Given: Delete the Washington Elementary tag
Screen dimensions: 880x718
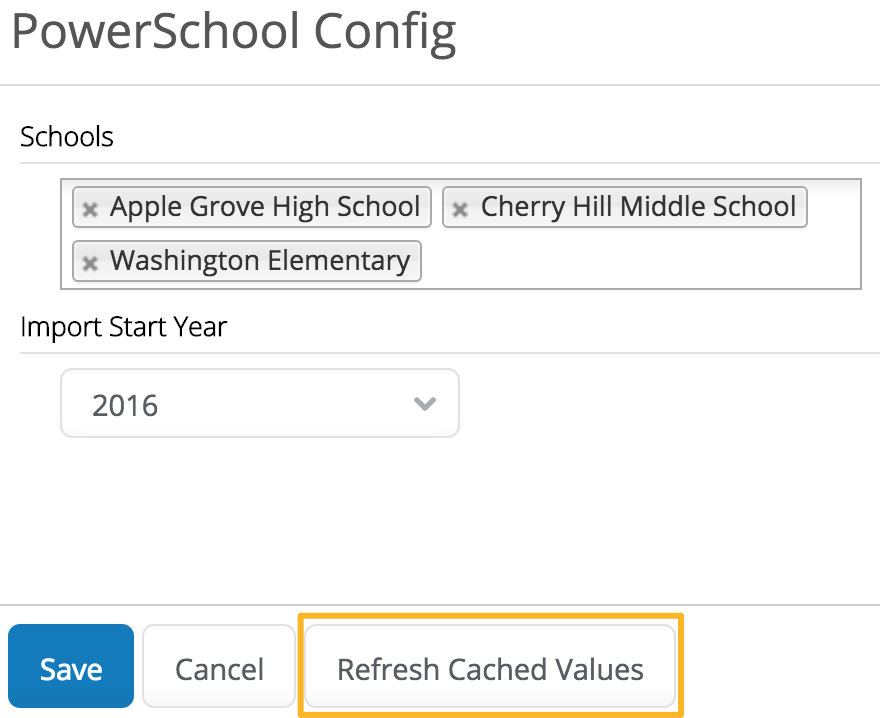Looking at the screenshot, I should (90, 263).
